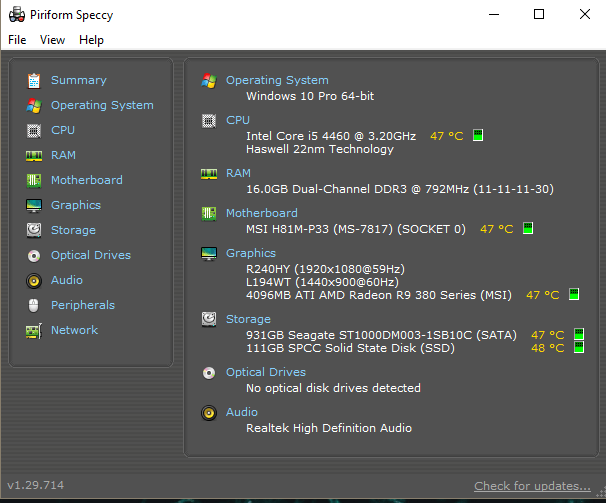This screenshot has height=503, width=606.
Task: Click the MSI H81M-P33 motherboard text
Action: click(x=356, y=229)
